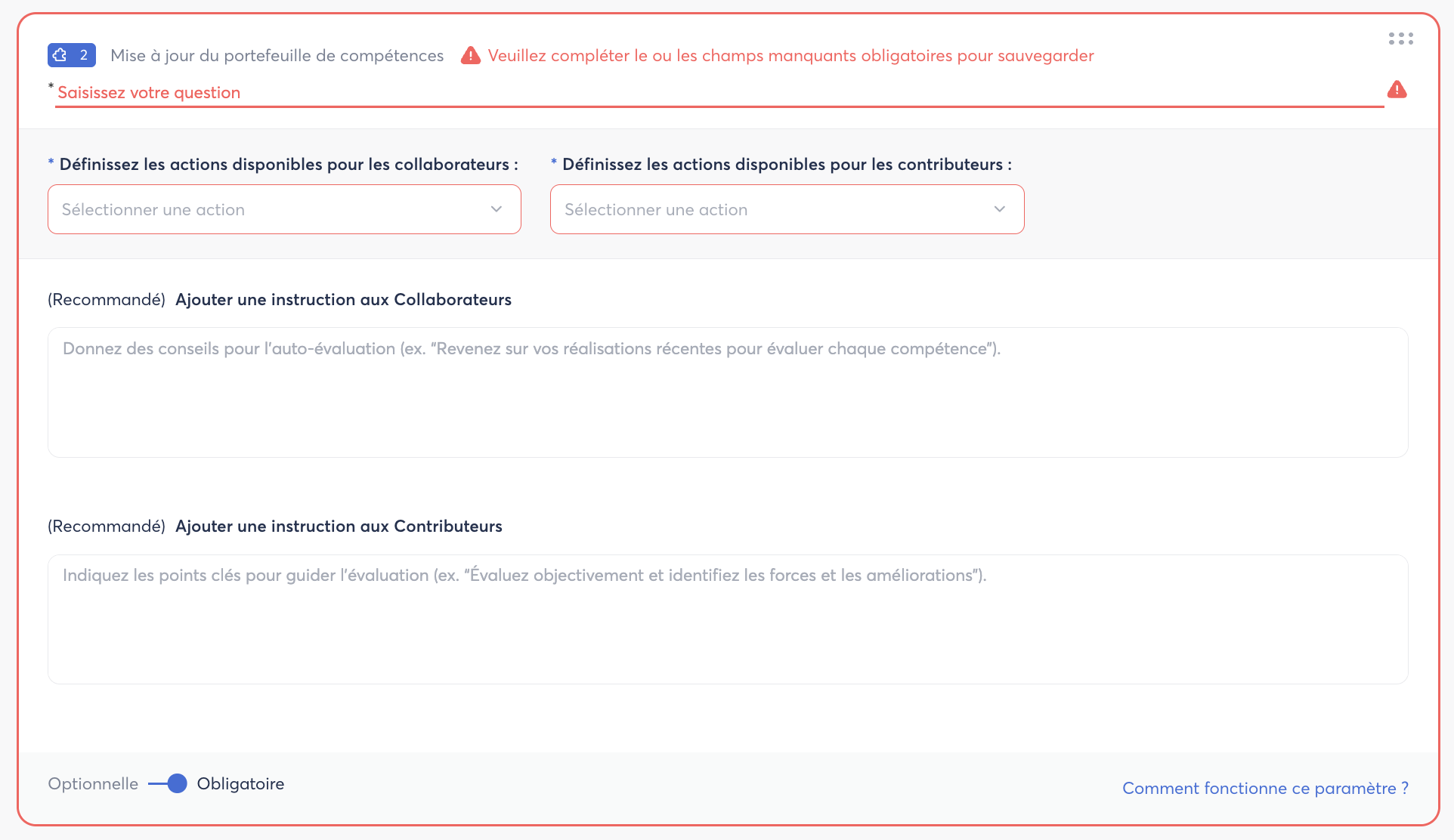
Task: Open 'Comment fonctionne ce paramètre ?' link
Action: click(x=1265, y=789)
